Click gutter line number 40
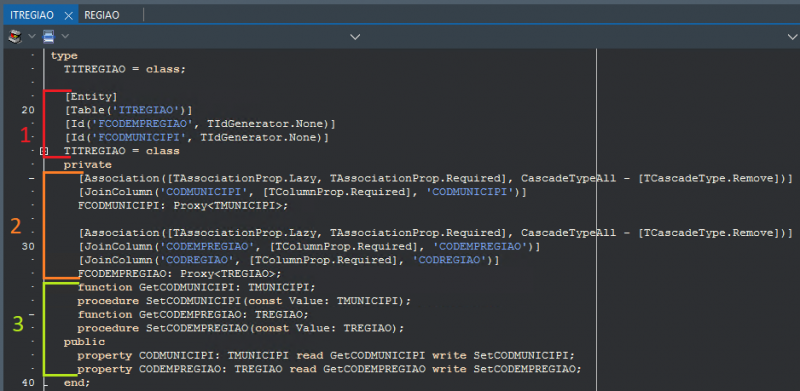Screen dimensions: 800x391 click(29, 382)
